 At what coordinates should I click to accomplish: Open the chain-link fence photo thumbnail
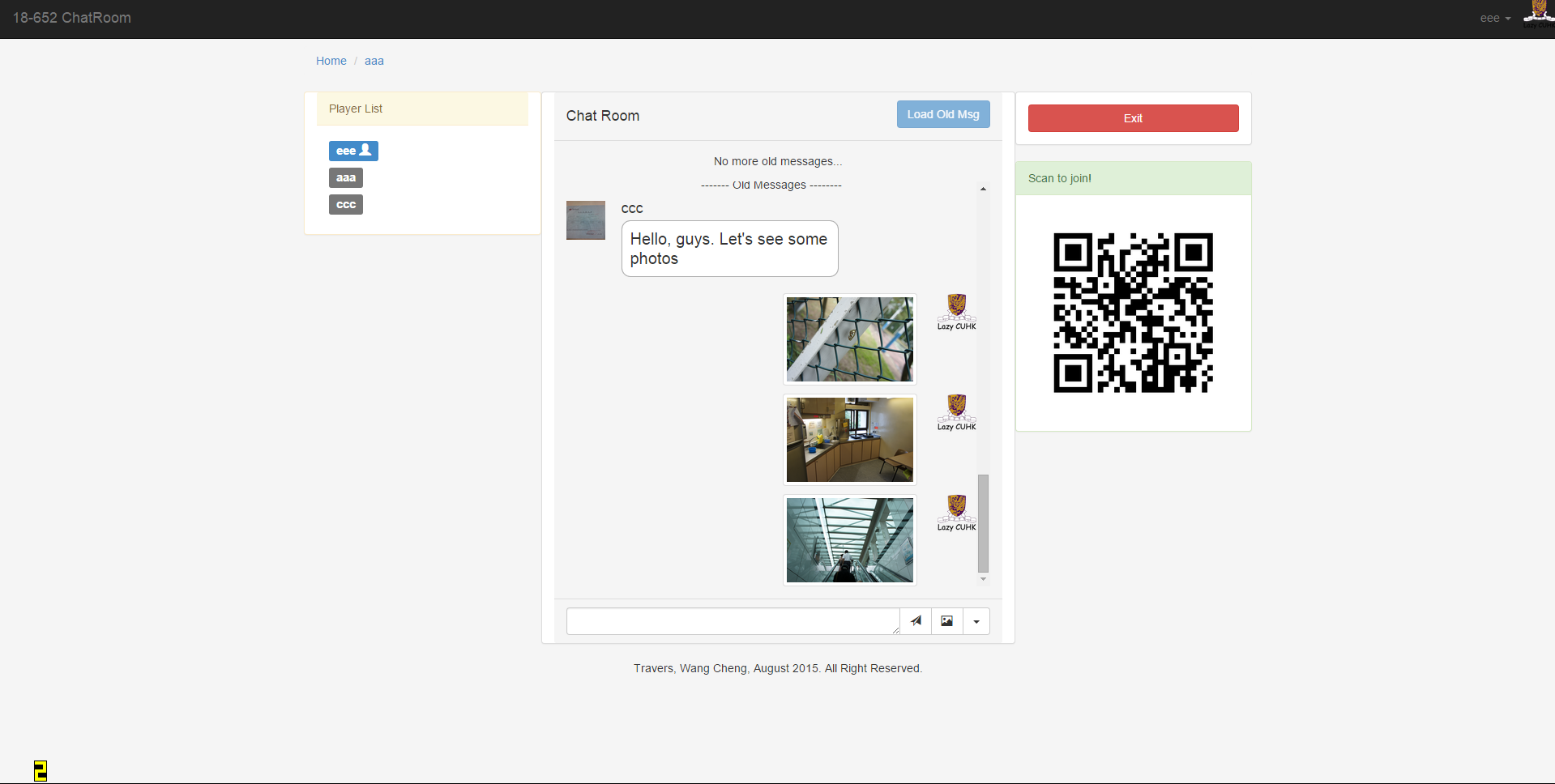click(x=850, y=339)
